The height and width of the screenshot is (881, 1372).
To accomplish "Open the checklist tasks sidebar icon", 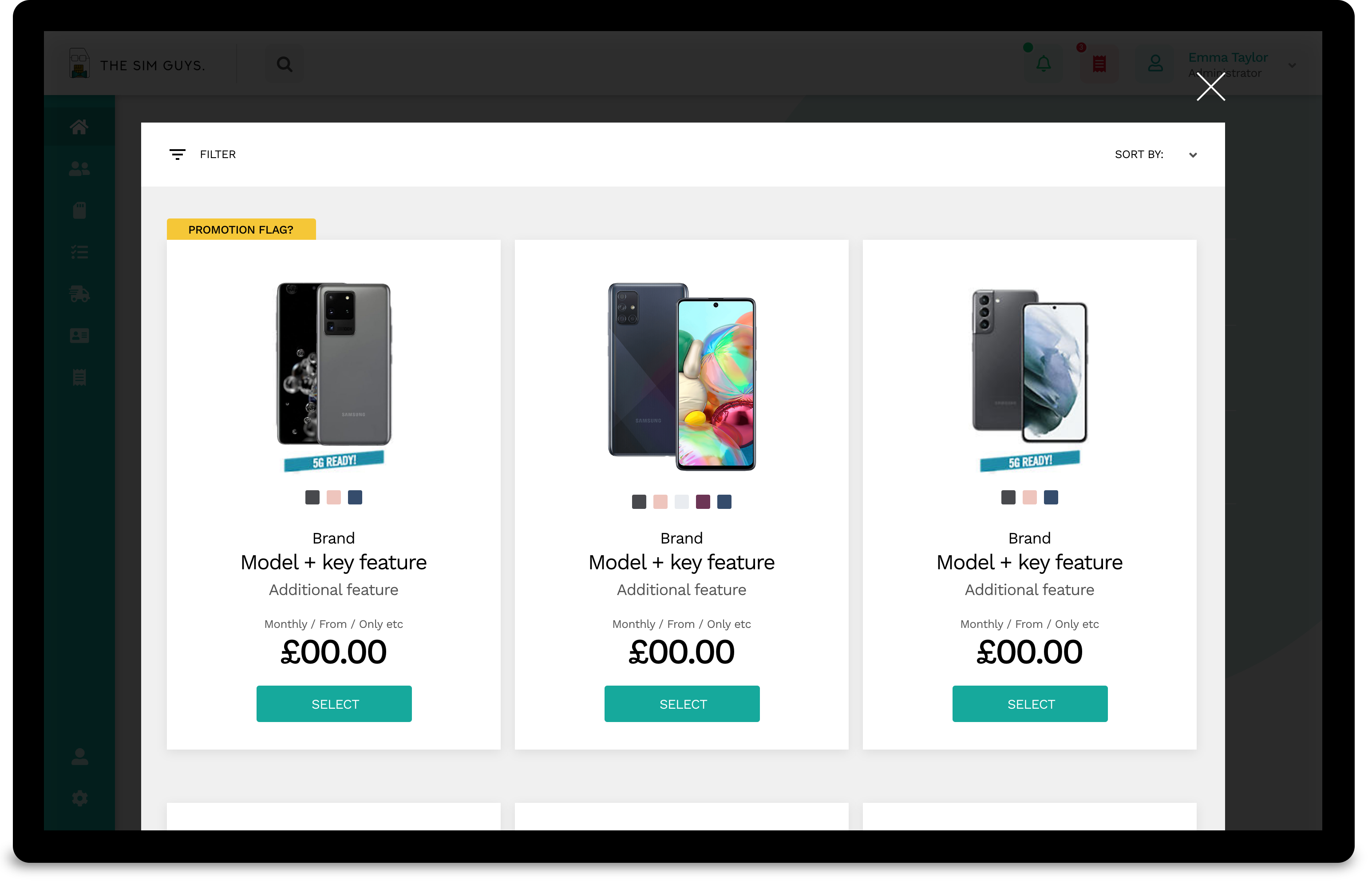I will [79, 252].
